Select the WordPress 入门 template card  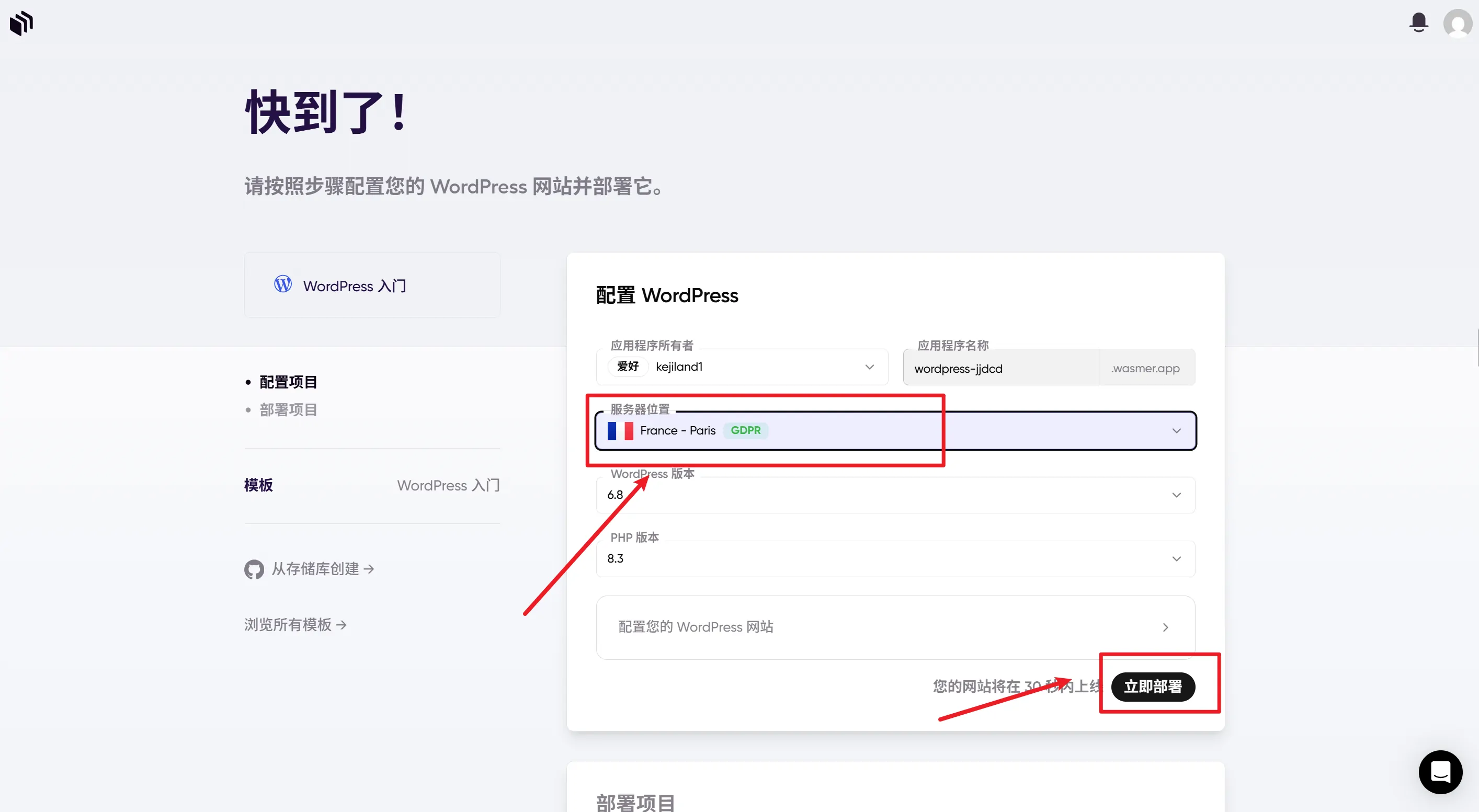tap(372, 285)
